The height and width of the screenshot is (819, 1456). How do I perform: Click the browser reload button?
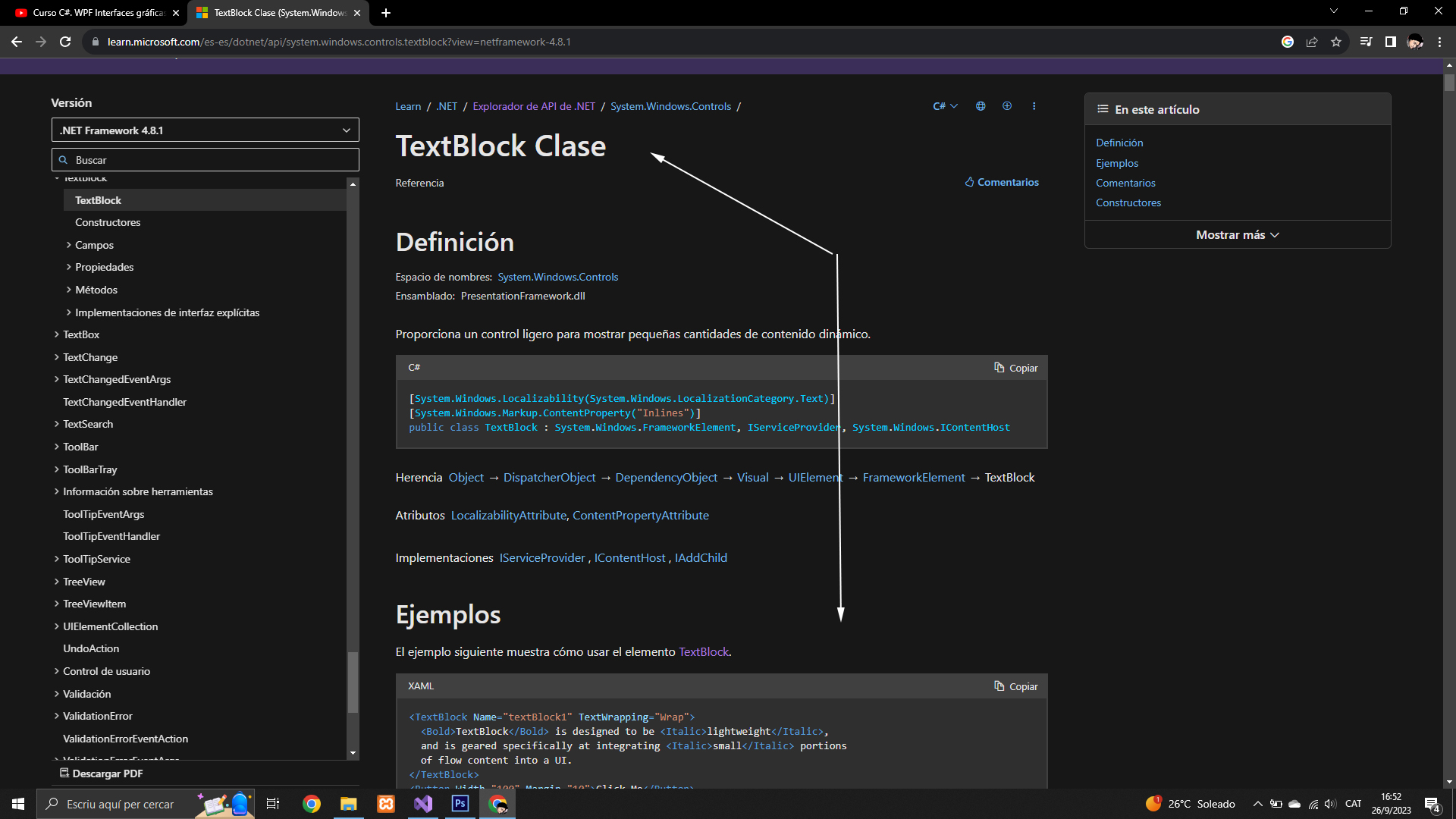65,42
